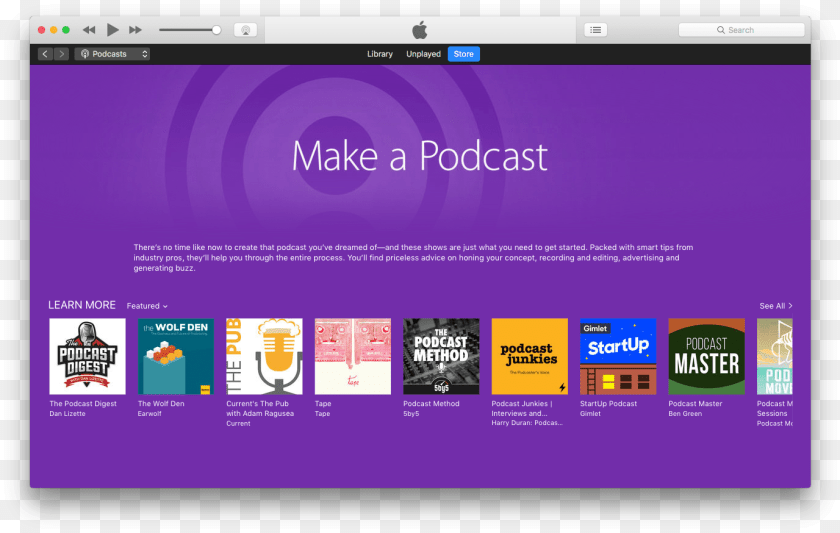Click the LEARN MORE section heading
Screen dimensions: 840x533
pos(82,305)
